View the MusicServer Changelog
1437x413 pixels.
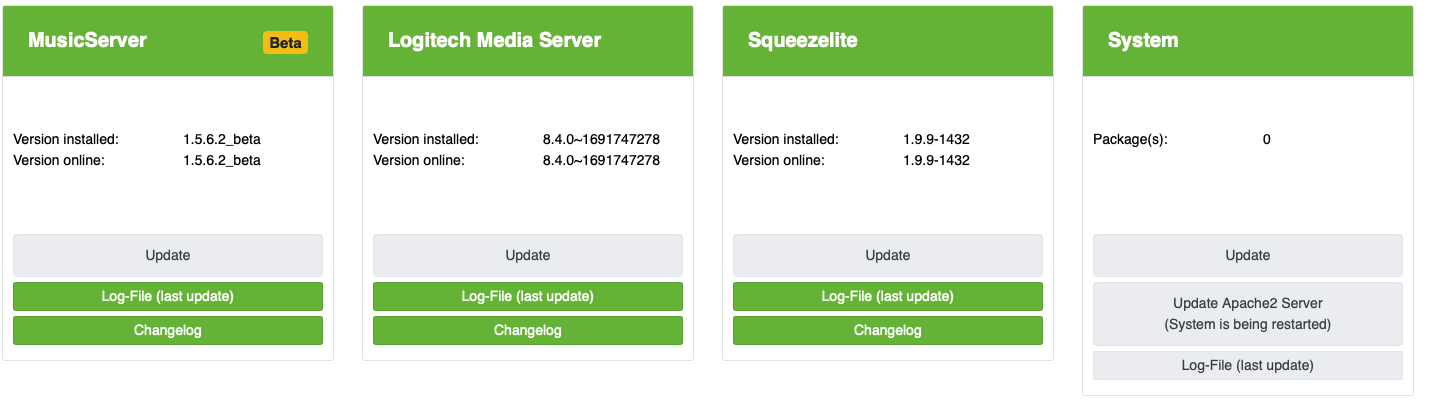[x=168, y=330]
